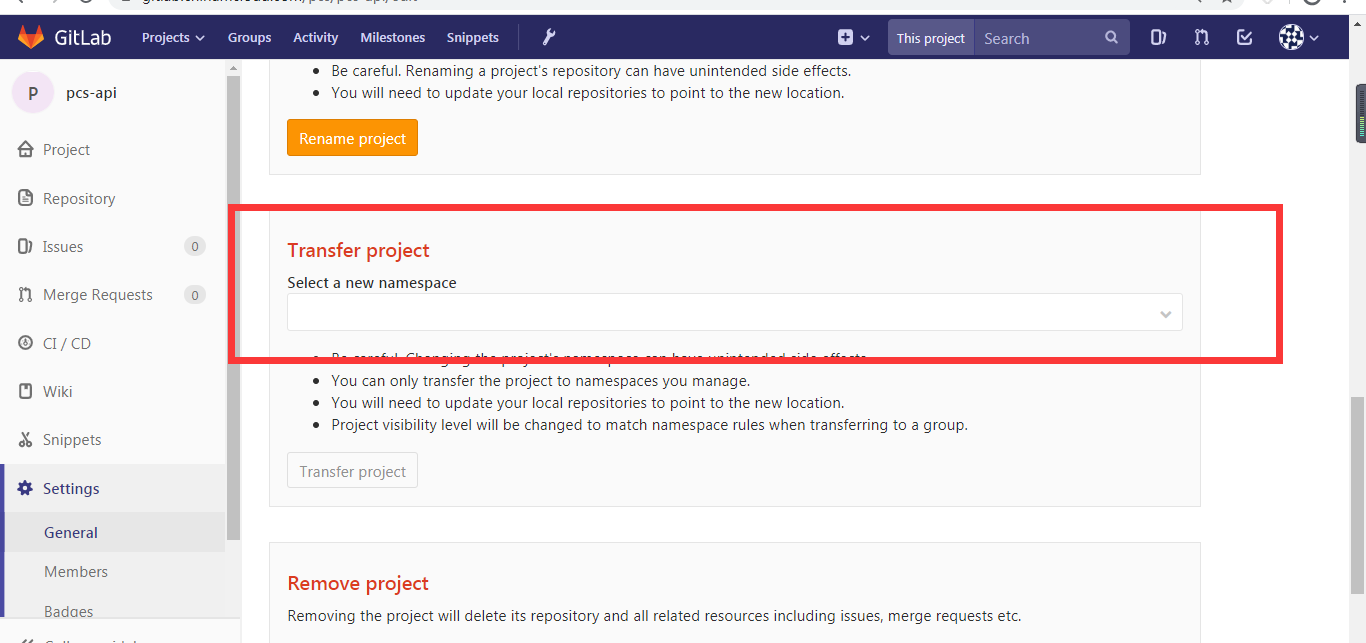Click the search magnifier icon
1366x643 pixels.
[x=1111, y=38]
